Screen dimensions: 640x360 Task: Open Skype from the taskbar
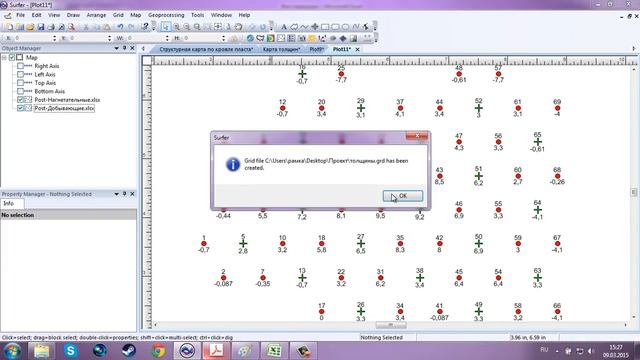coord(71,351)
